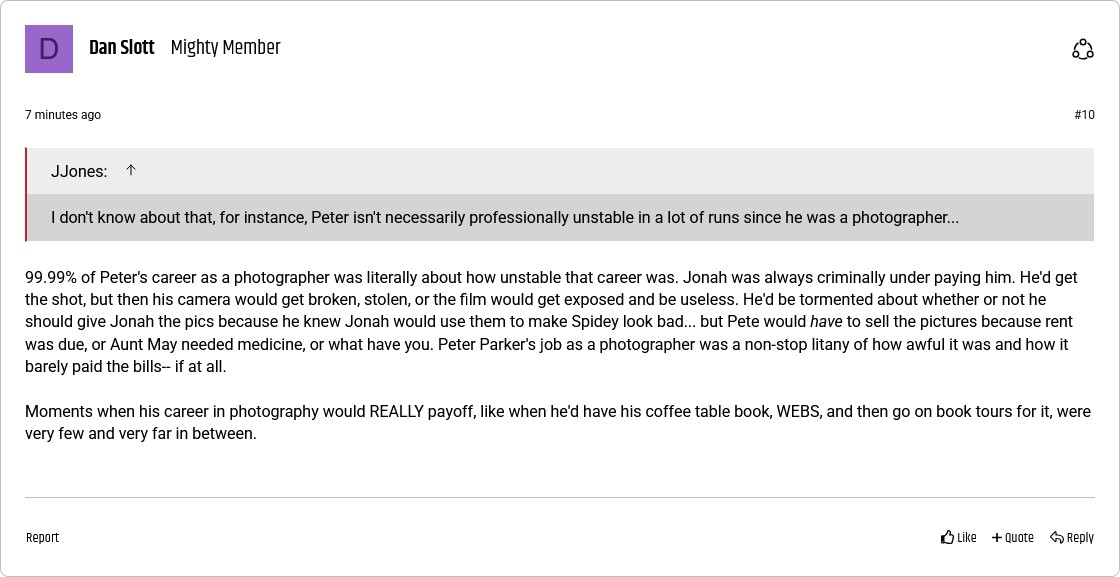Viewport: 1120px width, 577px height.
Task: Click the italicized word 'have' in the post
Action: 825,322
